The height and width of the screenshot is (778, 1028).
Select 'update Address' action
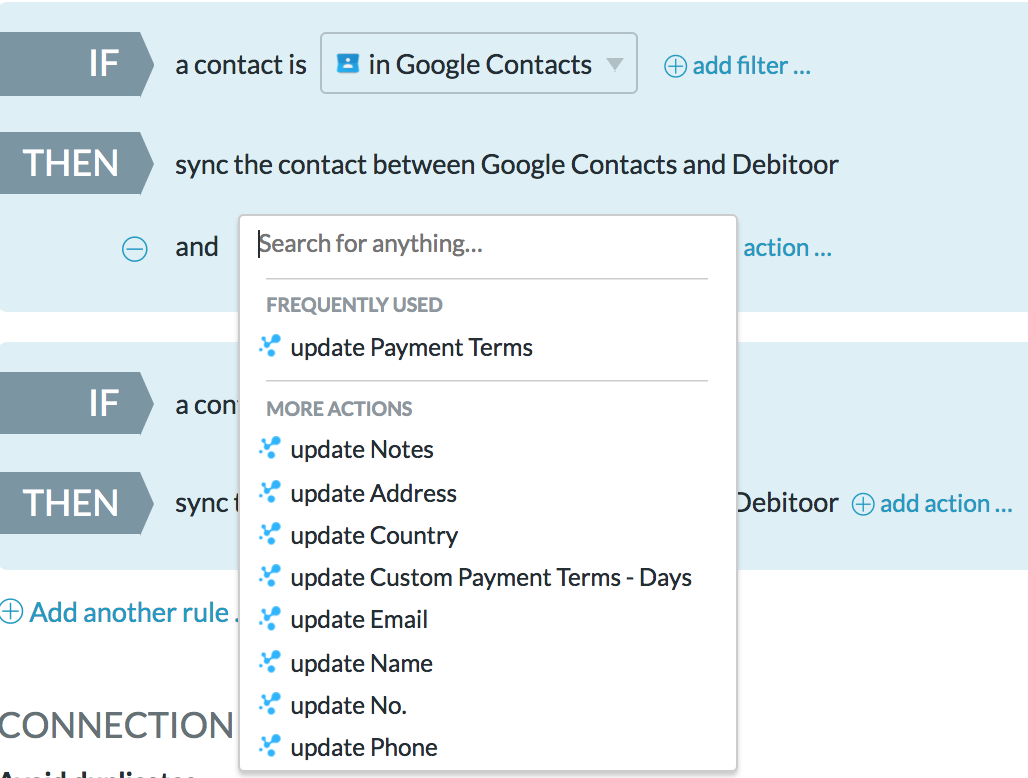(373, 494)
